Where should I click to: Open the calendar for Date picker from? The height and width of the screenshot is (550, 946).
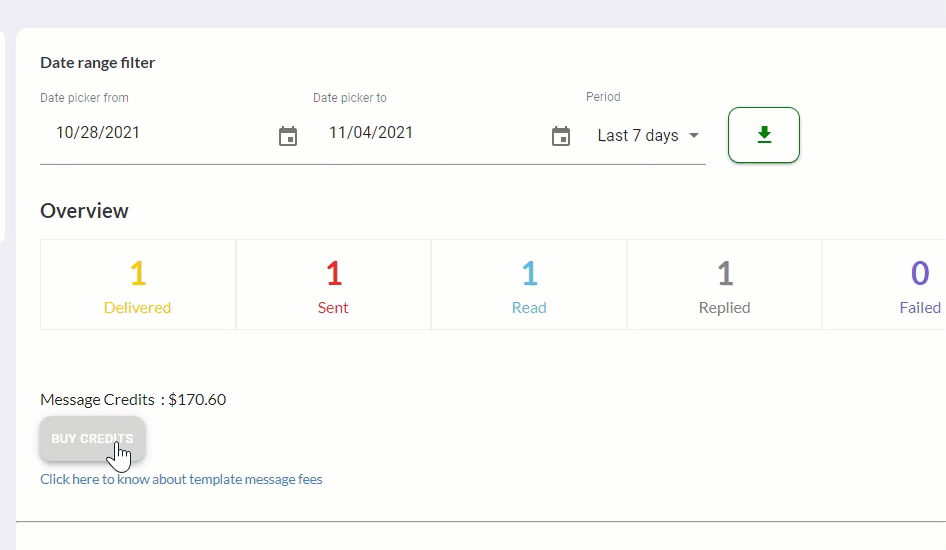click(x=288, y=136)
